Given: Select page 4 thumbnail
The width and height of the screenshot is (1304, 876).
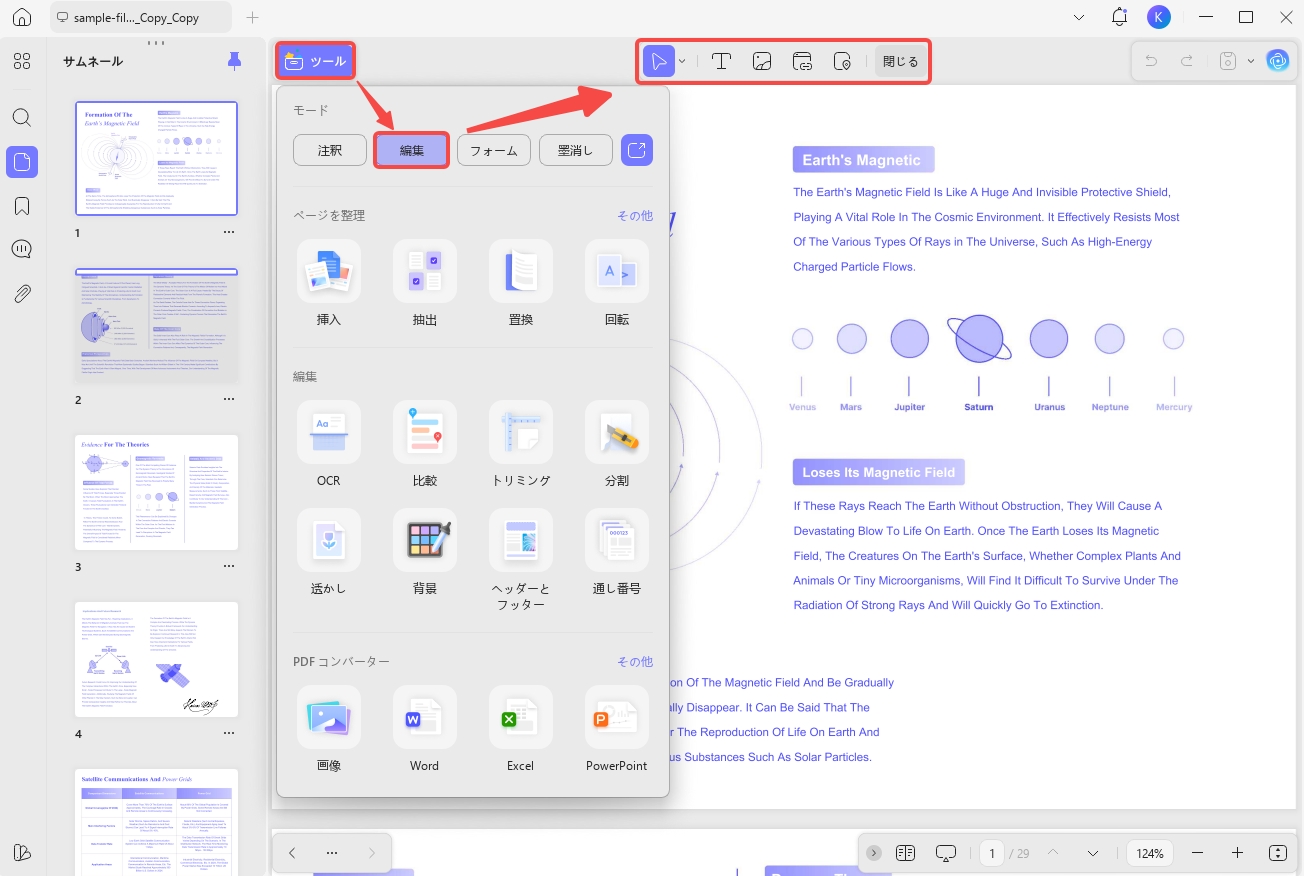Looking at the screenshot, I should coord(157,659).
